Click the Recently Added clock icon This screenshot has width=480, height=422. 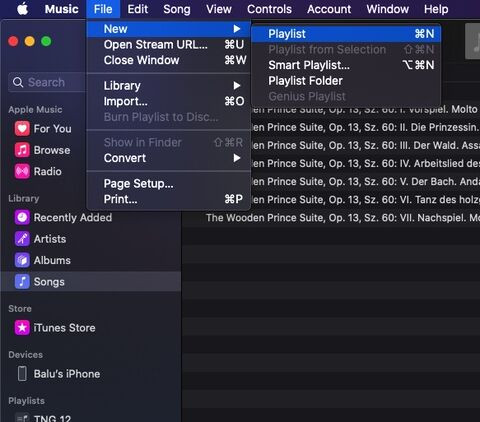click(x=22, y=217)
